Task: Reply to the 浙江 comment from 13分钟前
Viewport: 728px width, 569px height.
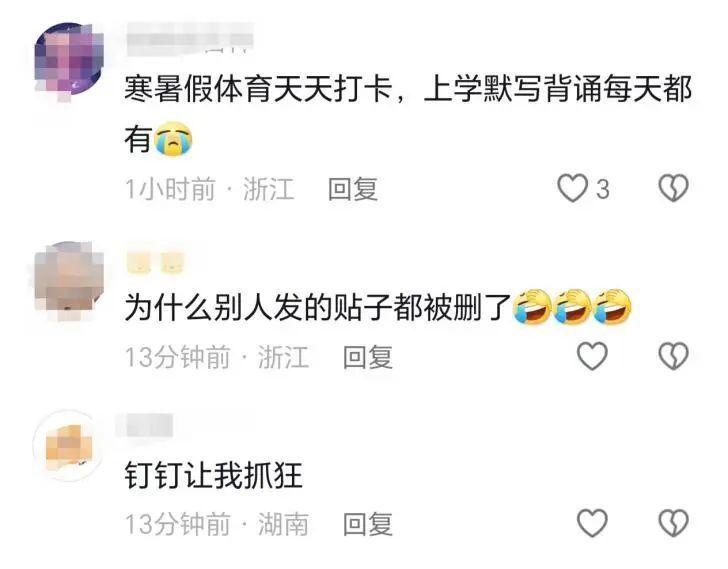Action: point(368,357)
